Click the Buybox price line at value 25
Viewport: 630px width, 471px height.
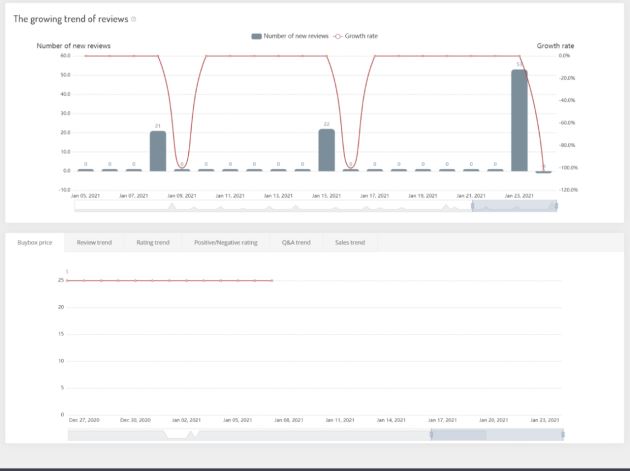170,281
